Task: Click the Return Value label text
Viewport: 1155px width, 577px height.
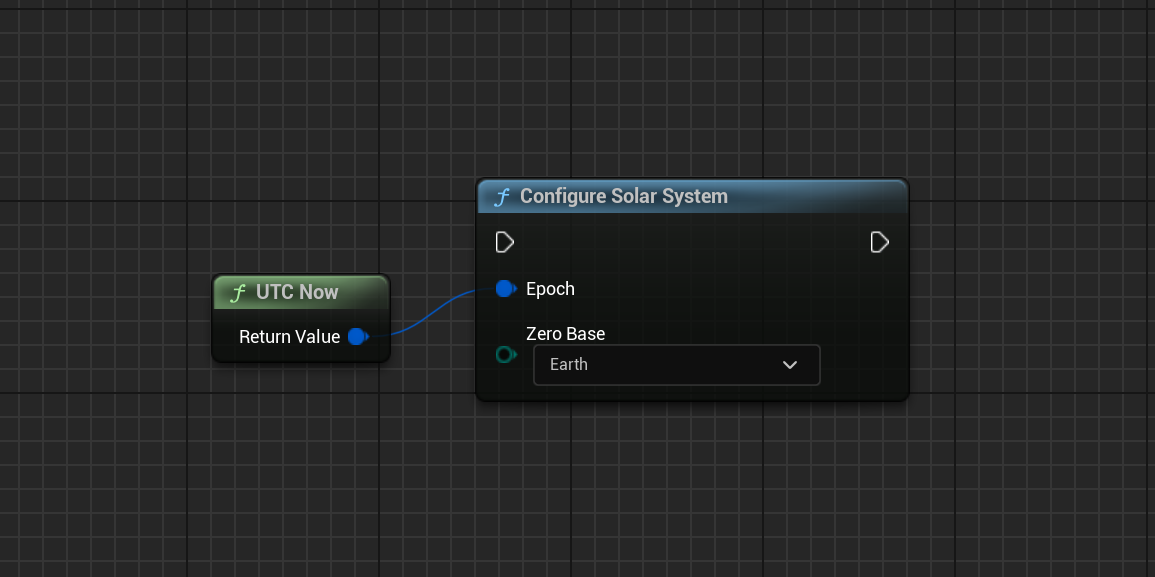Action: (289, 337)
